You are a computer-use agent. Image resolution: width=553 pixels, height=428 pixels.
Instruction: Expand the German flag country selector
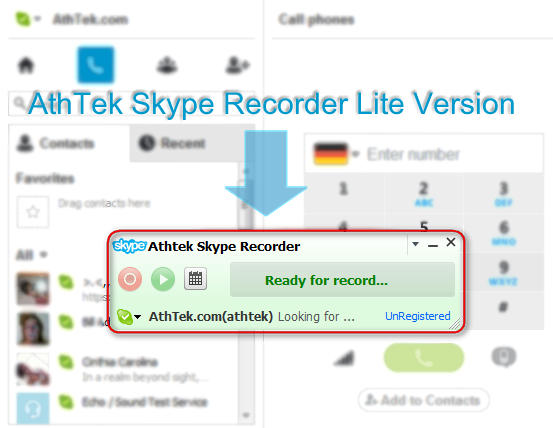[x=336, y=154]
